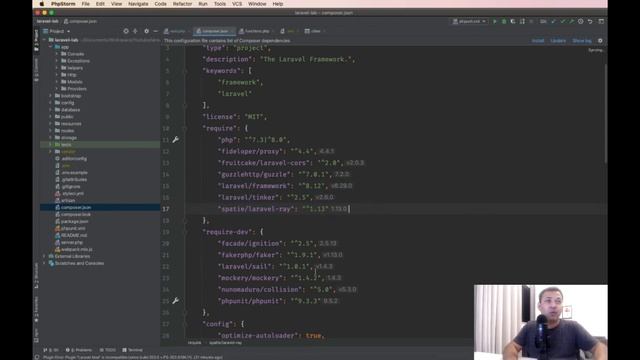Open the Favorites tool window sidebar tab

(36, 310)
